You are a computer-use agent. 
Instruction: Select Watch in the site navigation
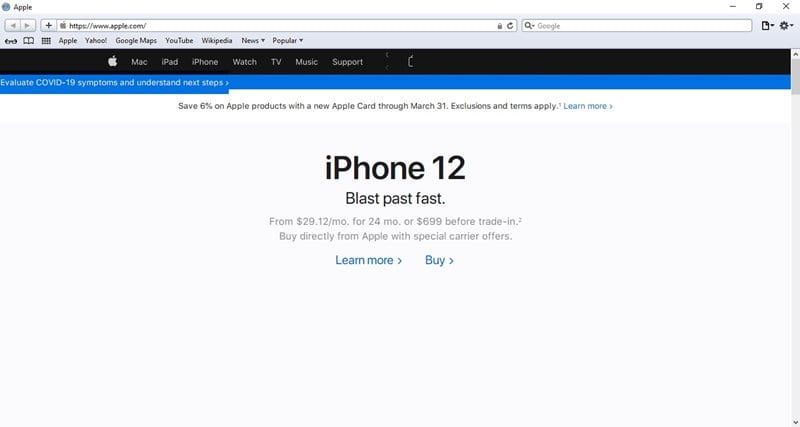pos(244,62)
